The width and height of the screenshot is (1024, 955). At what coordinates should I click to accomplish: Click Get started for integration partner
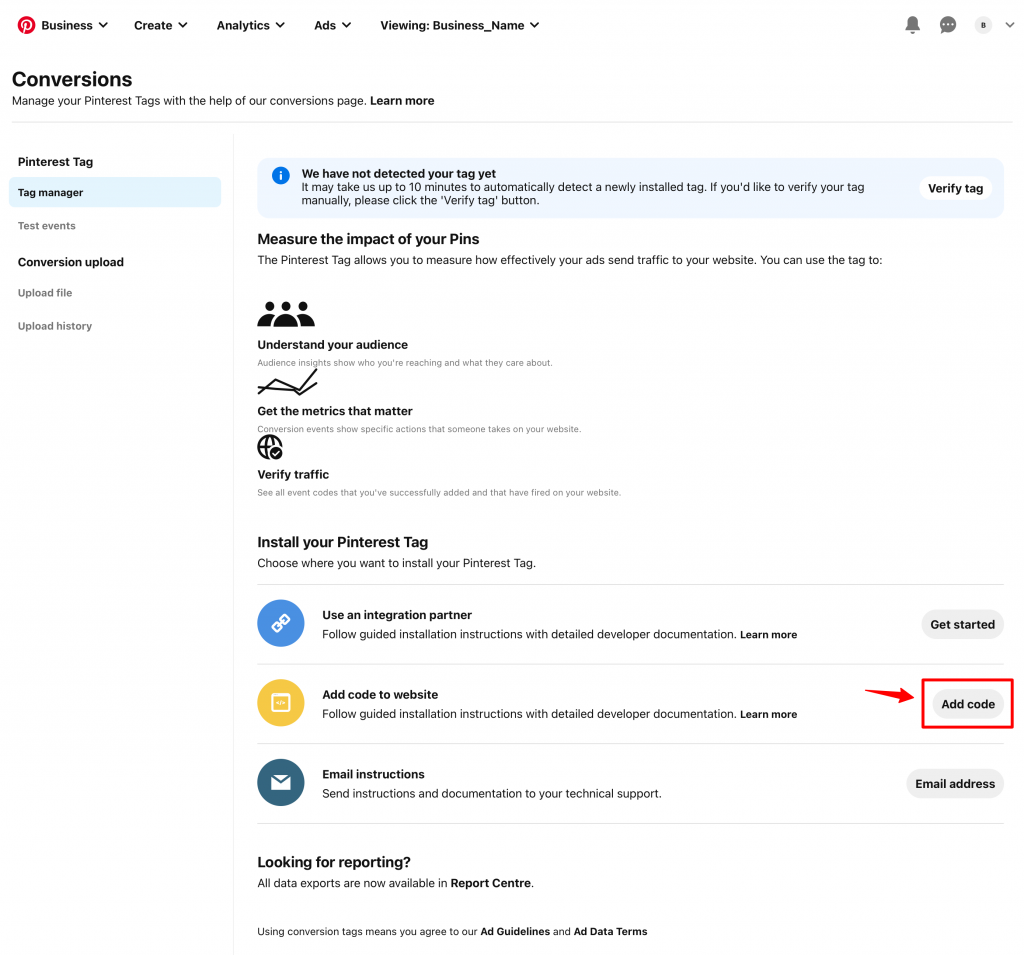[963, 624]
